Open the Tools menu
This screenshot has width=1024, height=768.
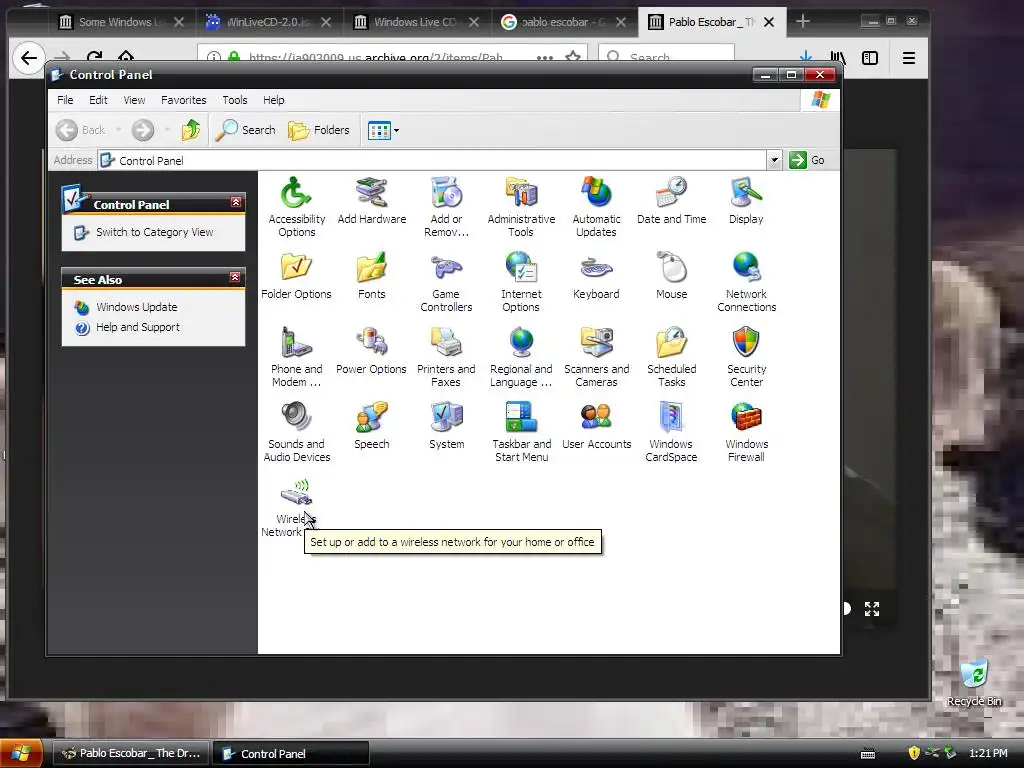[x=234, y=100]
